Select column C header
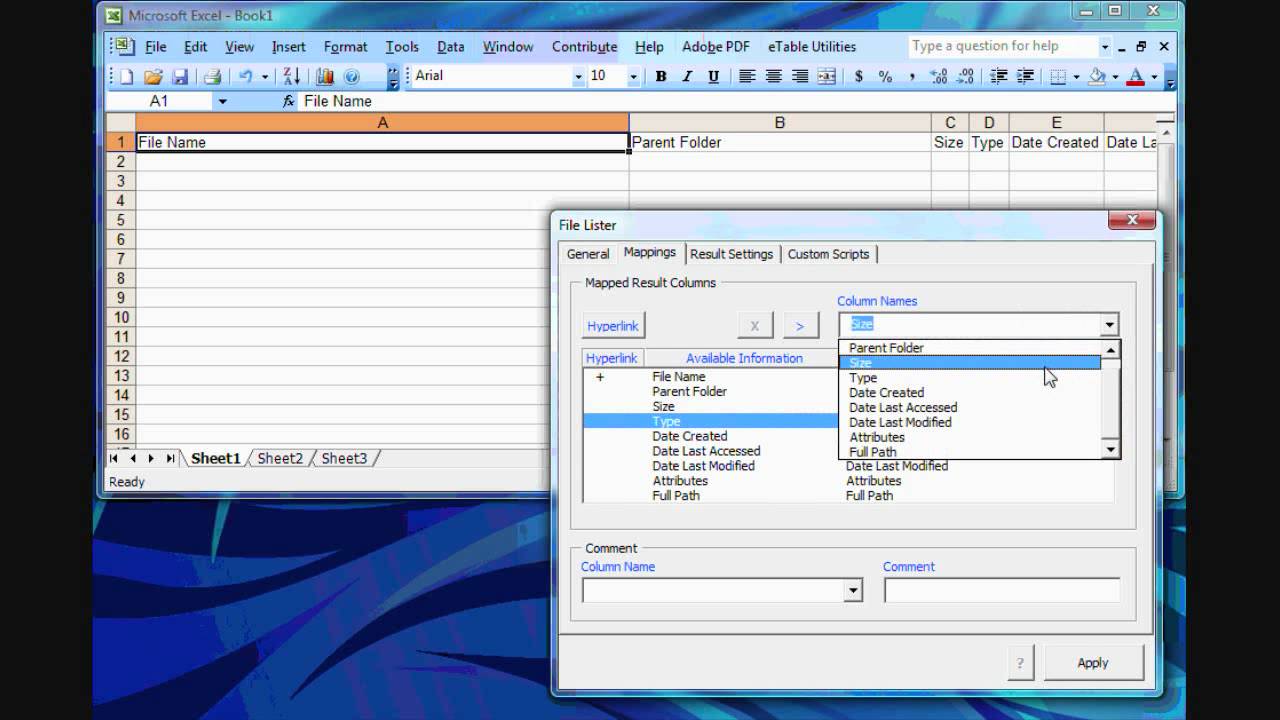Image resolution: width=1280 pixels, height=720 pixels. [950, 122]
